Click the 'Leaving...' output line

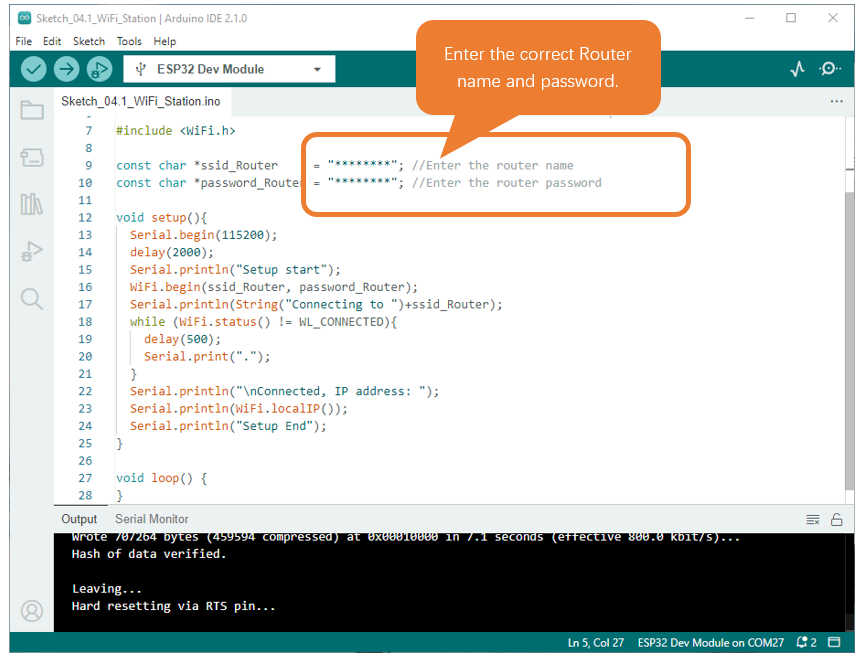pyautogui.click(x=106, y=589)
